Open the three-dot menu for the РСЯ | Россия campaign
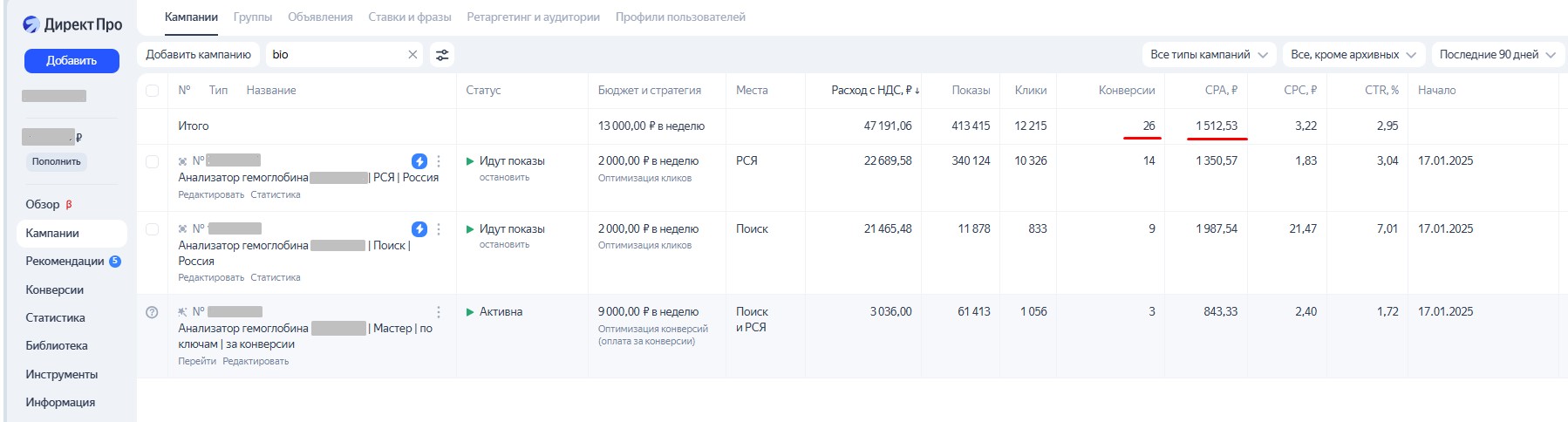The width and height of the screenshot is (1568, 422). [x=439, y=161]
